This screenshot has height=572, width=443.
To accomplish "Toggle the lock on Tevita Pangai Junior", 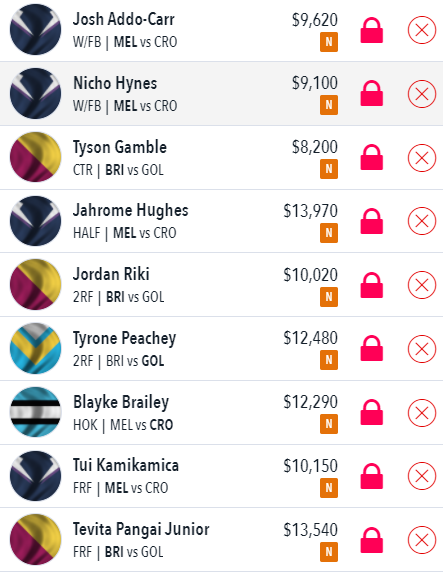I will click(x=371, y=540).
